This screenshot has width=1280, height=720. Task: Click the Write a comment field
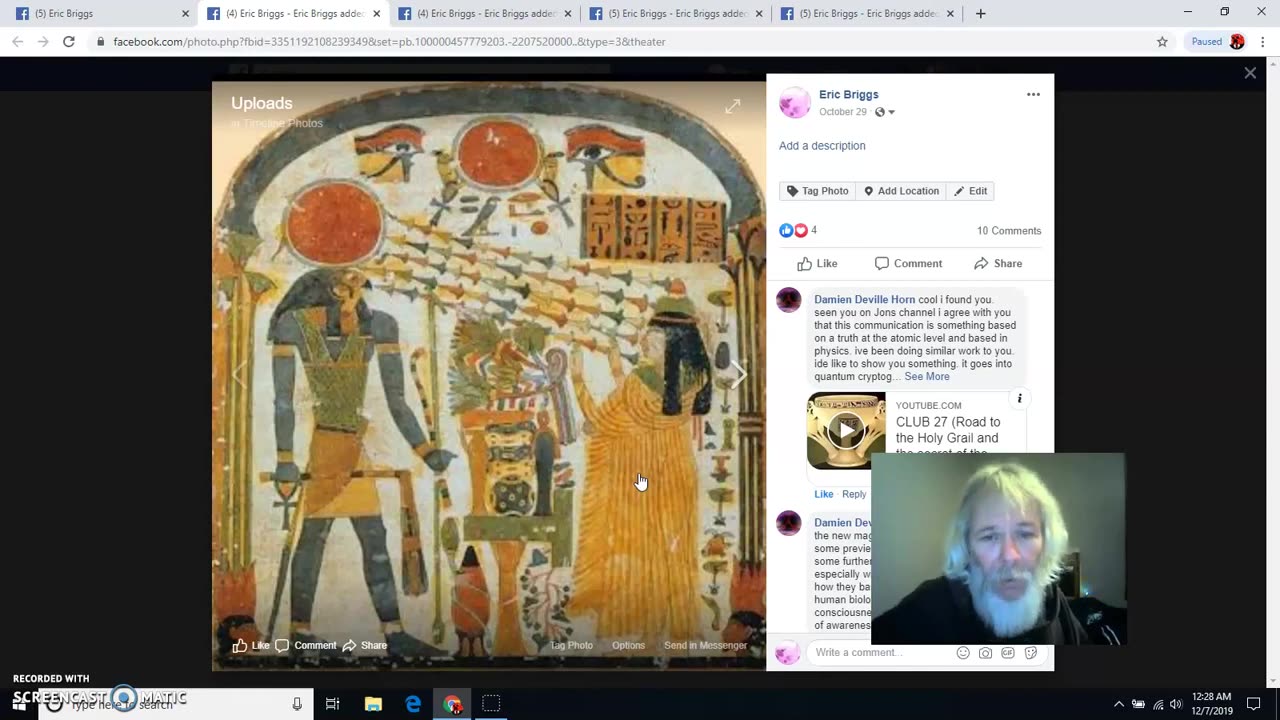(880, 653)
